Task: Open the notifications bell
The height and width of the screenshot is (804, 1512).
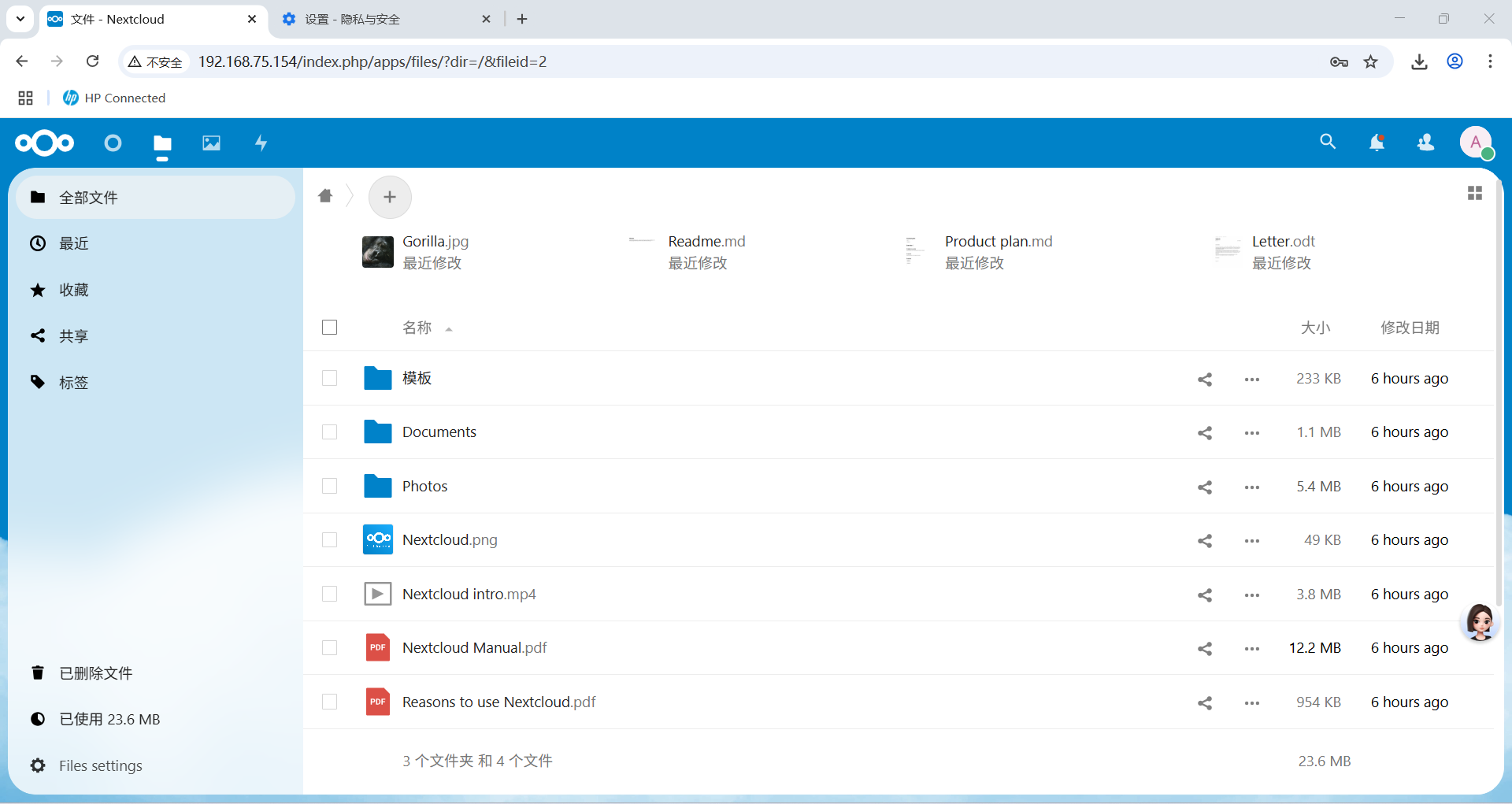Action: [x=1377, y=143]
